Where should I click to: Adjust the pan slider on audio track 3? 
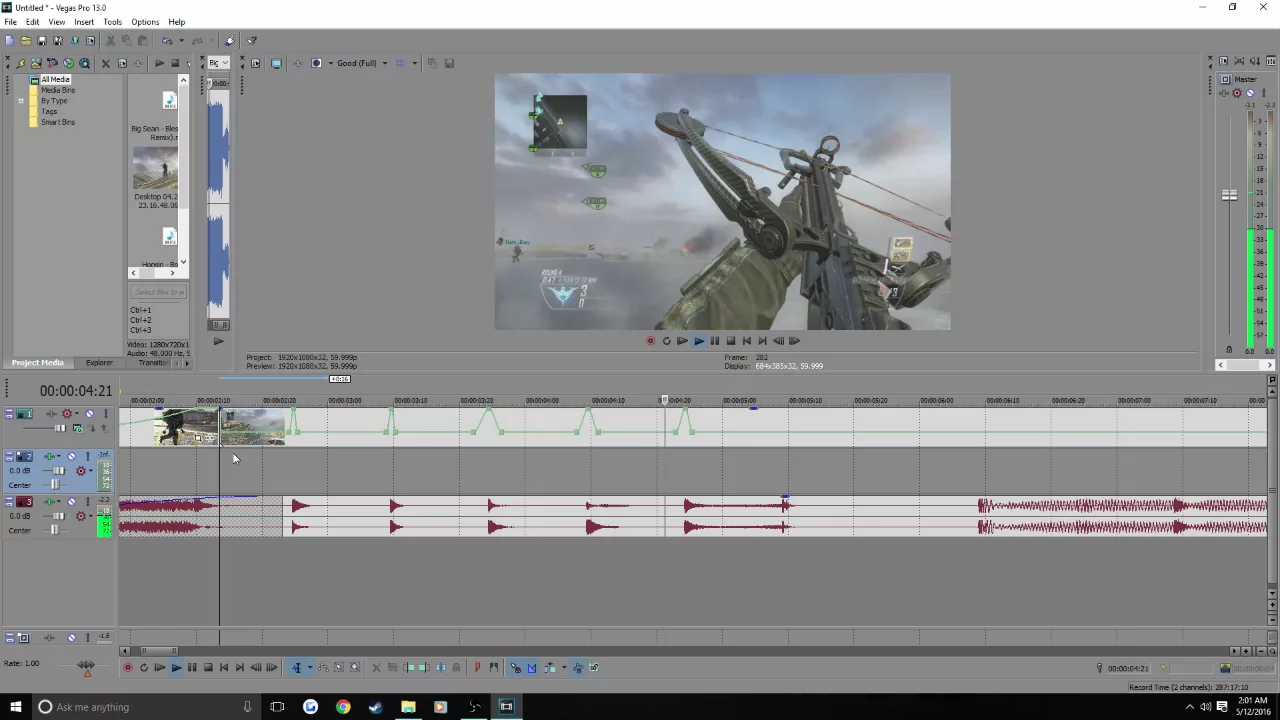(54, 530)
